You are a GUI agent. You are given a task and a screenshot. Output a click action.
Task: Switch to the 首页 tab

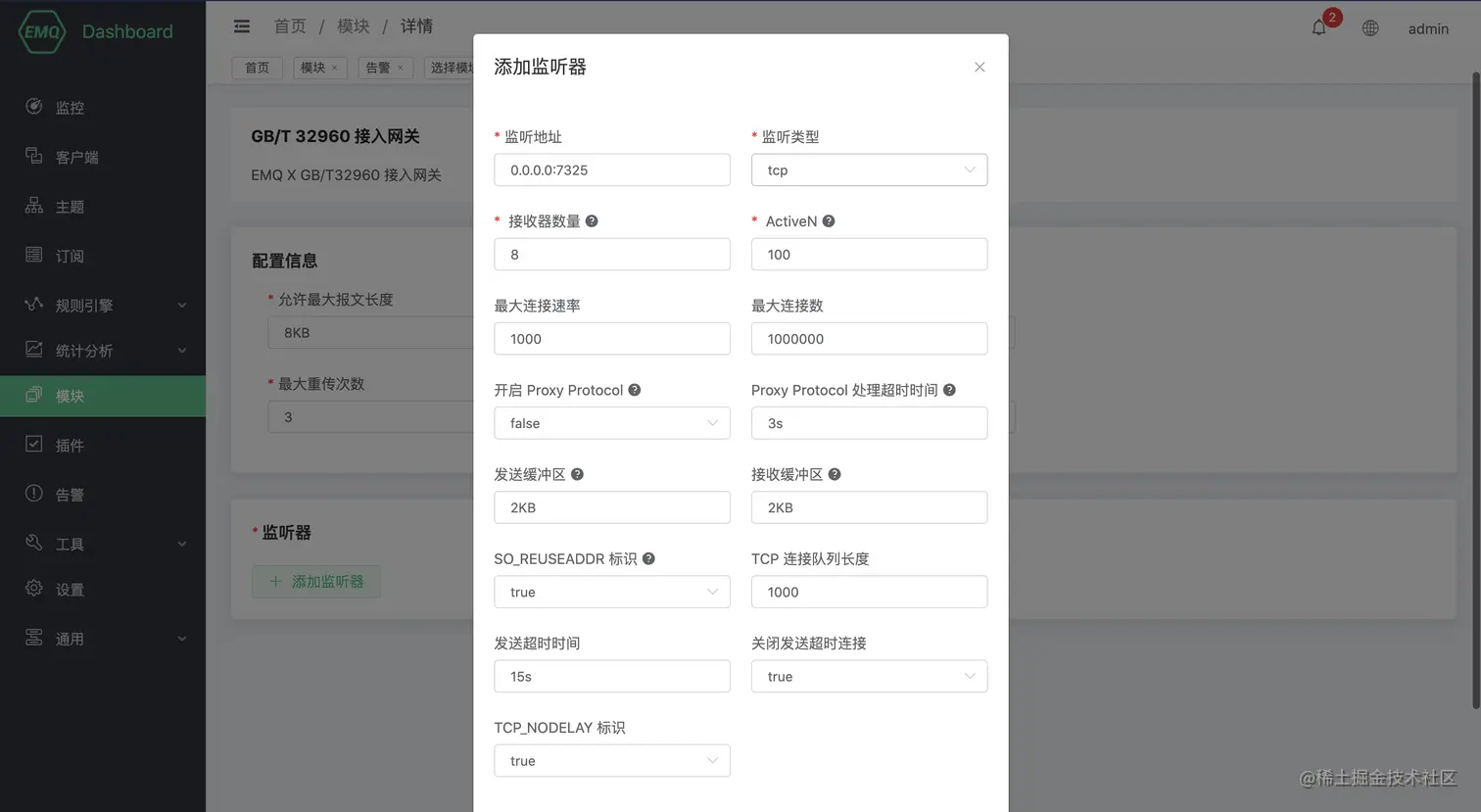tap(257, 68)
